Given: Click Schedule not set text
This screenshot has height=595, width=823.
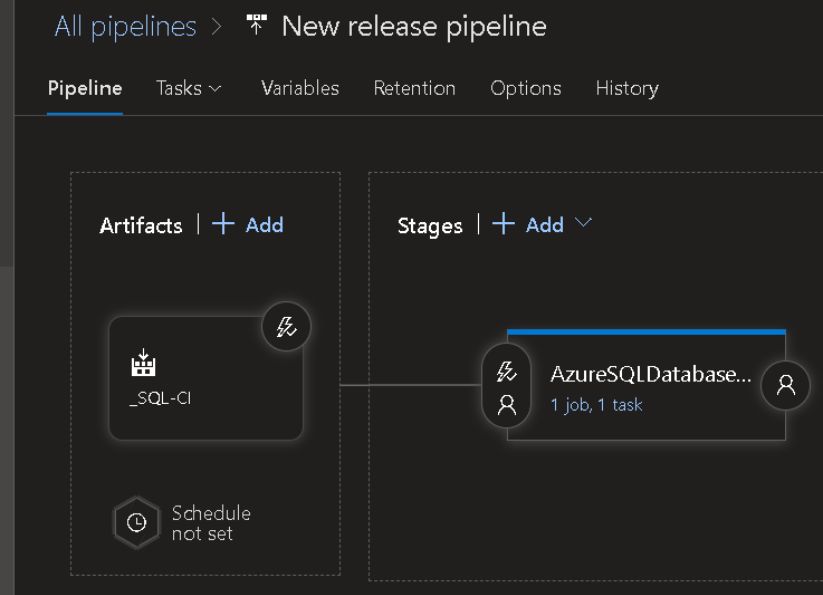Looking at the screenshot, I should (211, 523).
